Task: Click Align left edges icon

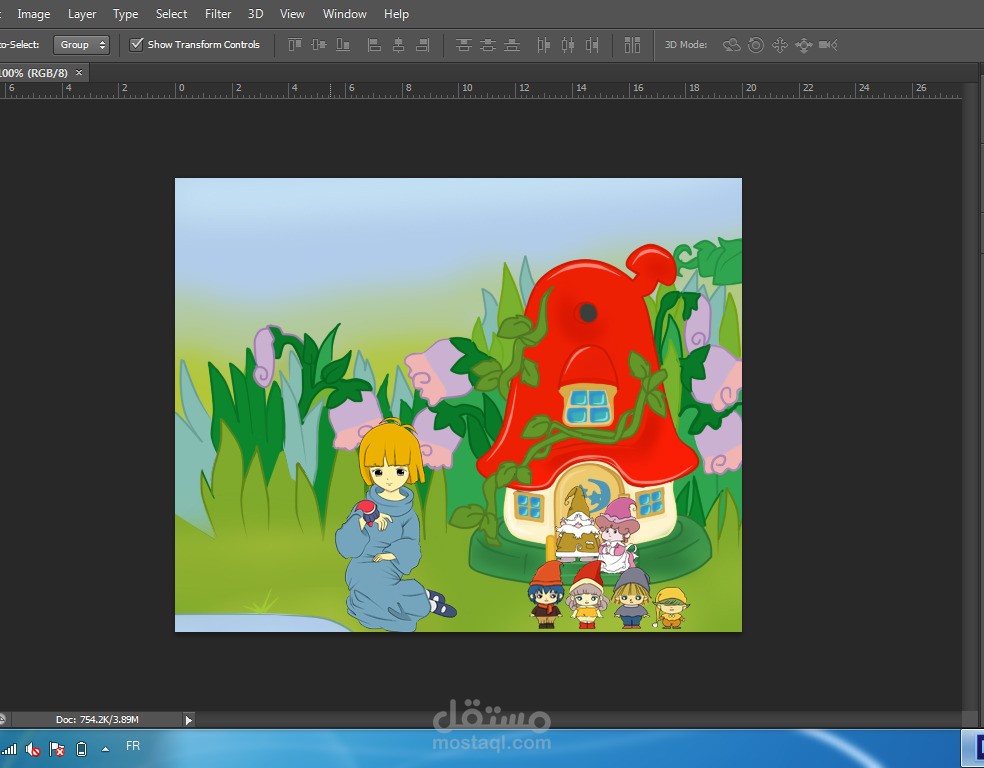Action: click(x=374, y=45)
